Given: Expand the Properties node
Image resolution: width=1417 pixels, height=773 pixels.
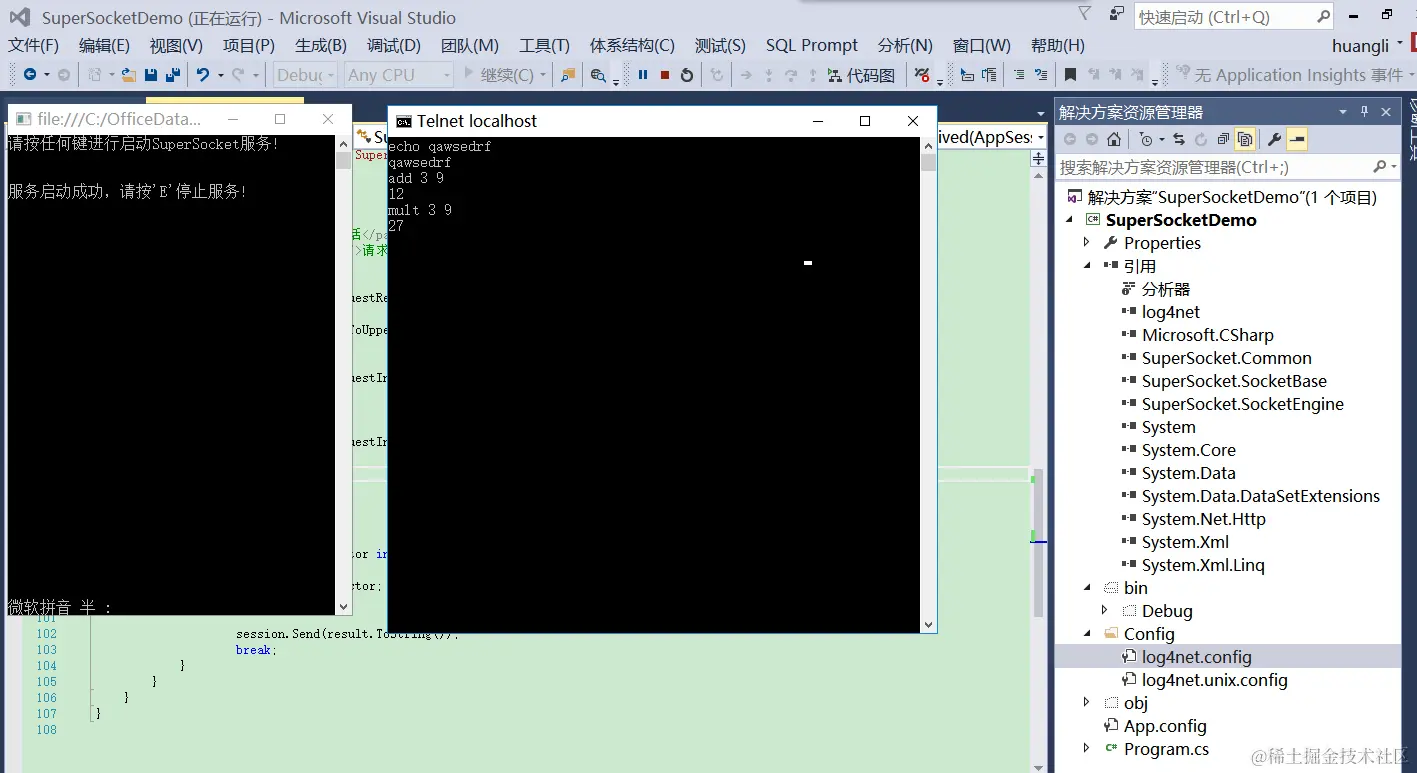Looking at the screenshot, I should [1087, 243].
